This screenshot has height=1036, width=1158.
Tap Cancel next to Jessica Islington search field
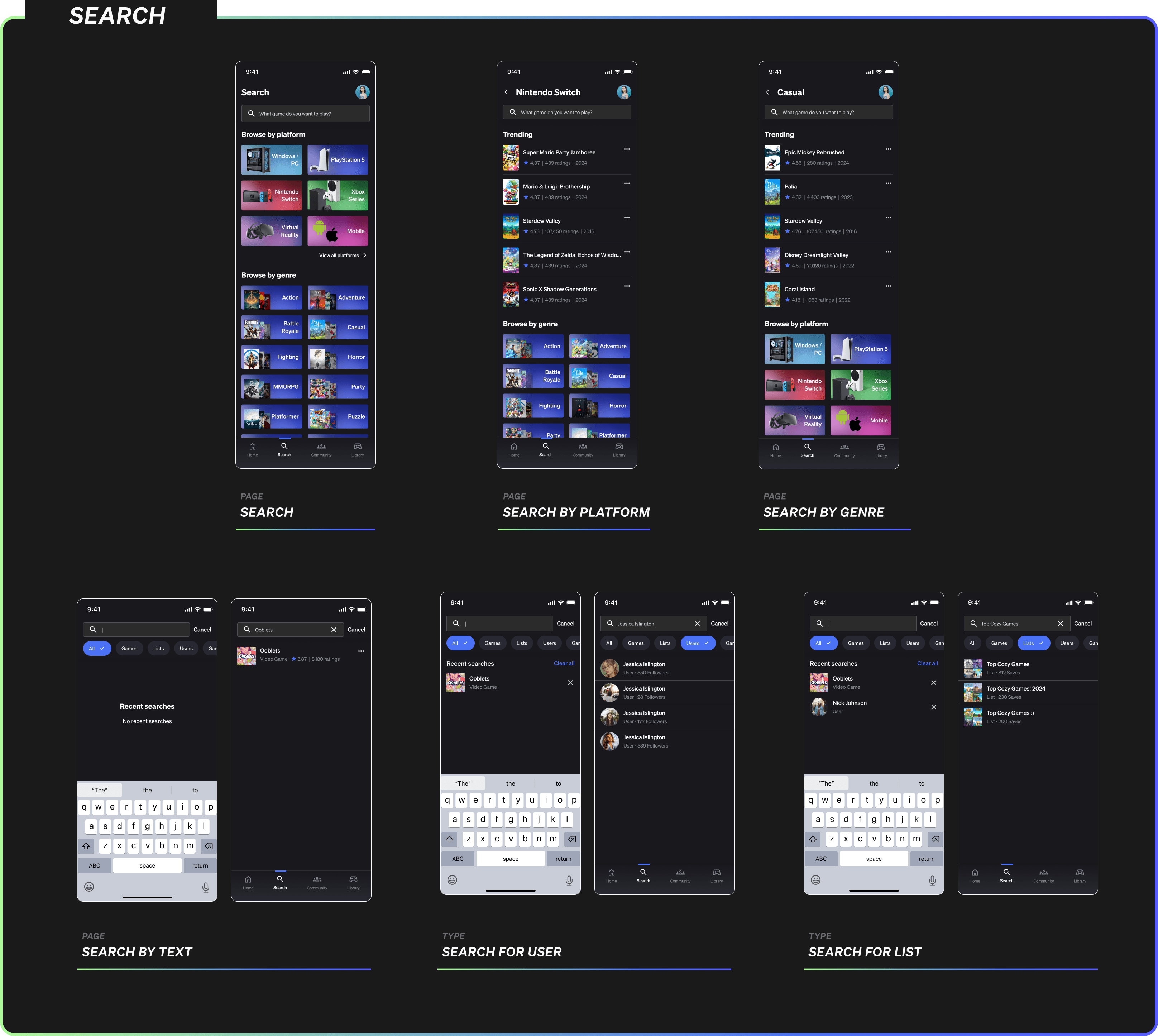click(x=719, y=623)
